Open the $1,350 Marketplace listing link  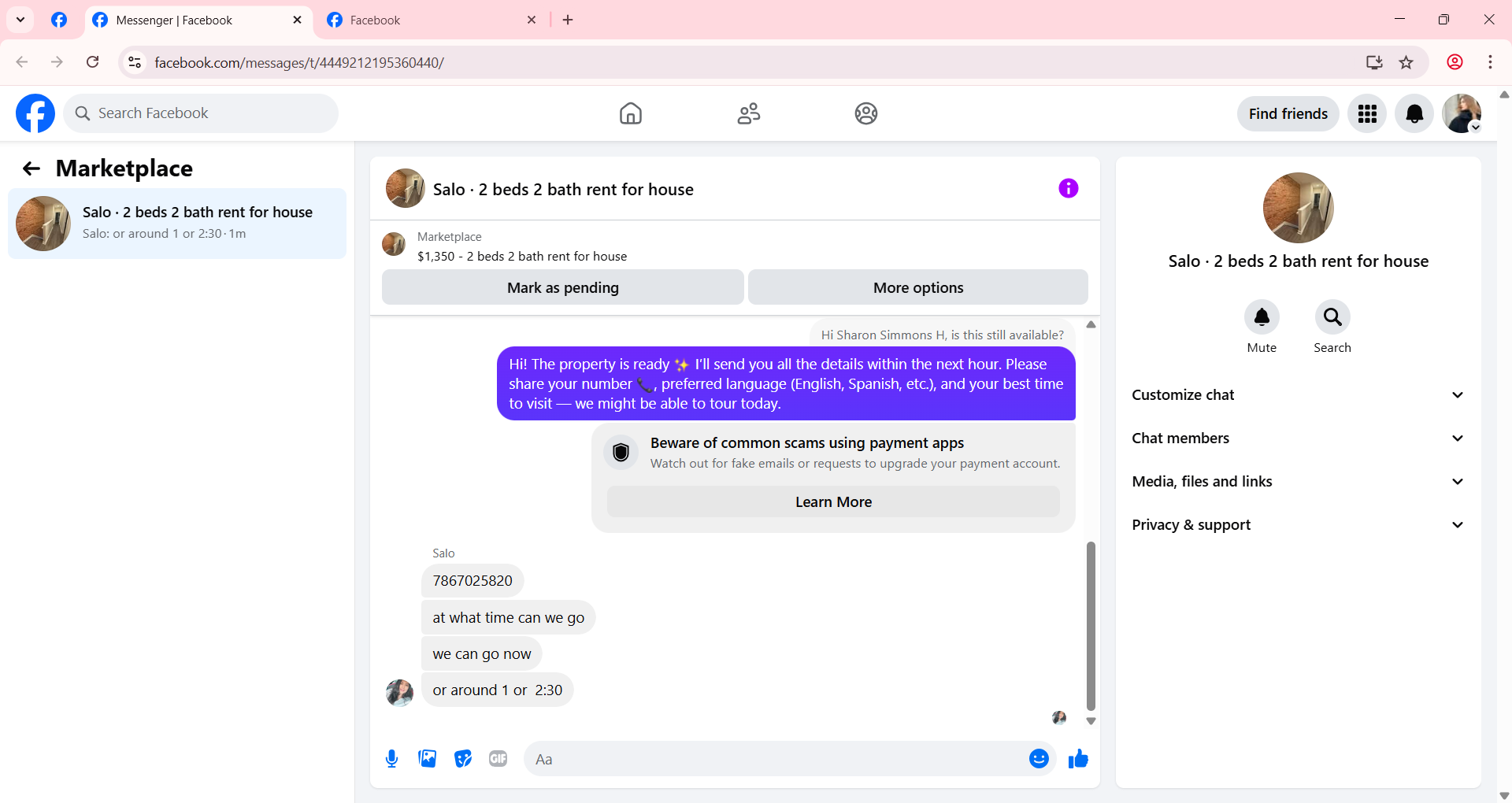522,257
